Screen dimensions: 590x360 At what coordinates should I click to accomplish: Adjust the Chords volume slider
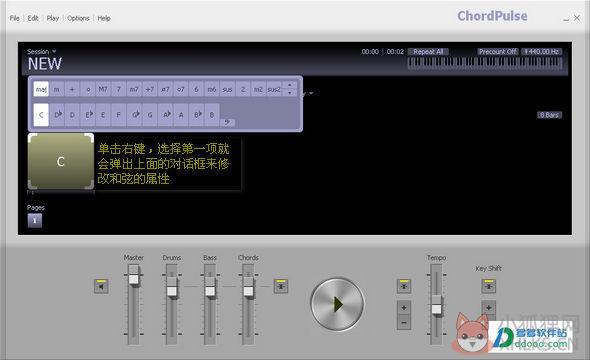(248, 291)
